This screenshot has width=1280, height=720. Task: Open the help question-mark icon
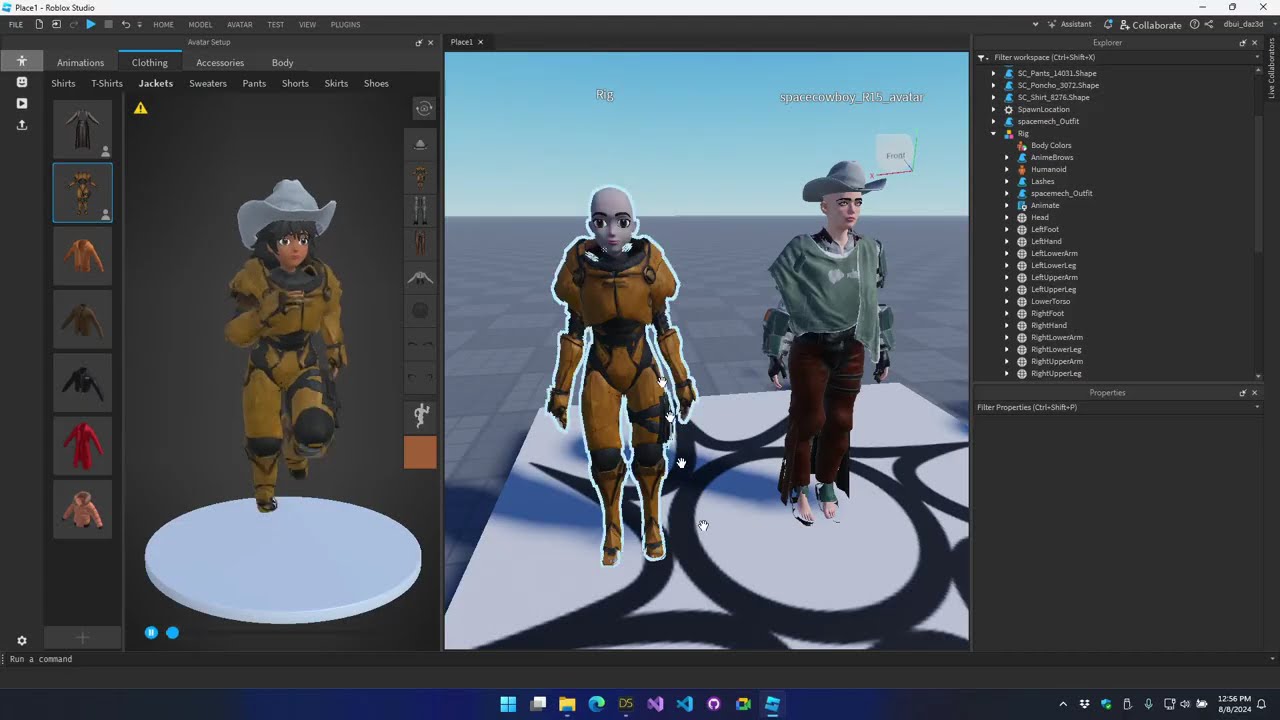[x=1194, y=24]
